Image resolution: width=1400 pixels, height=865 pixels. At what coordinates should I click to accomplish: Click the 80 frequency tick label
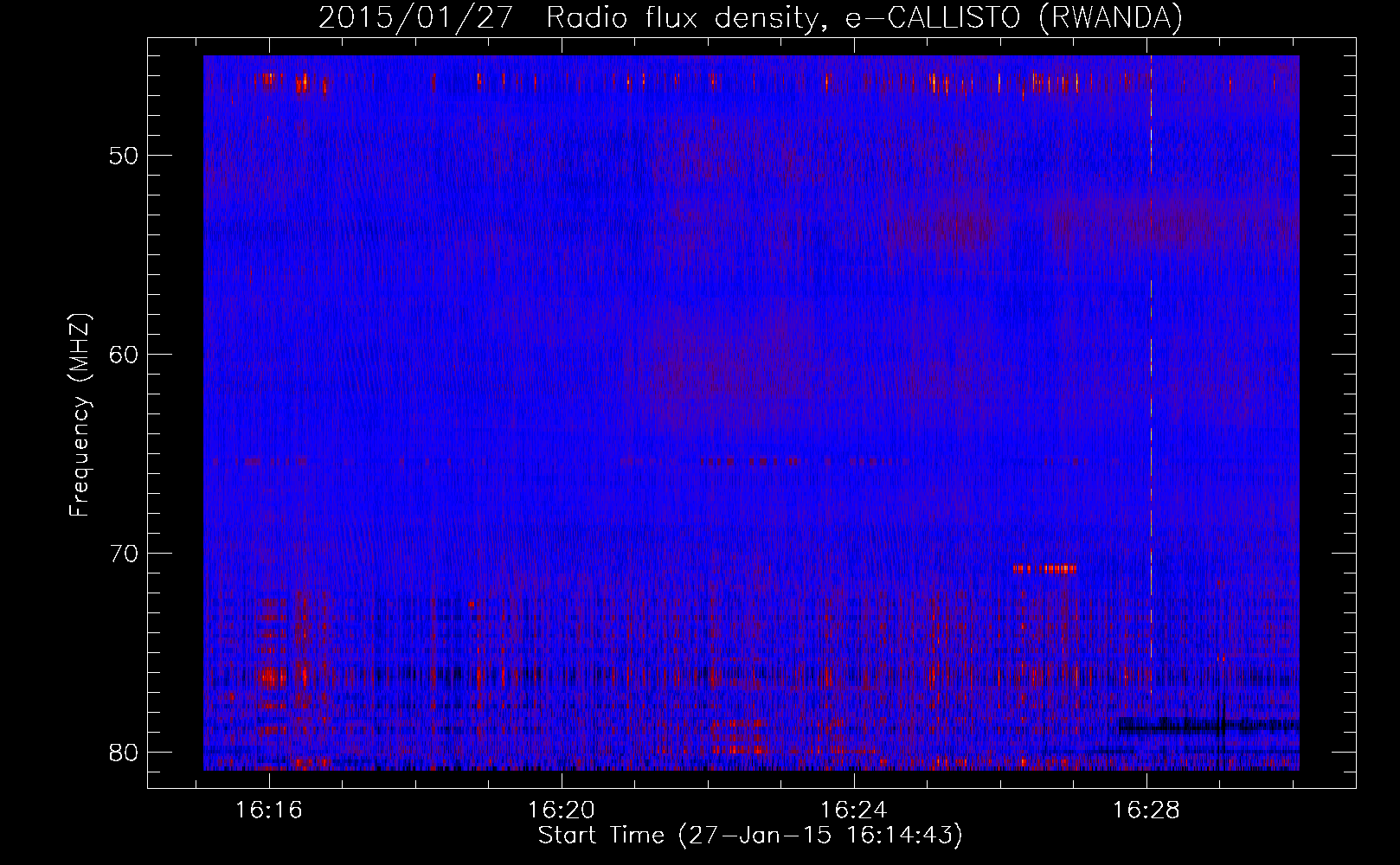[124, 752]
